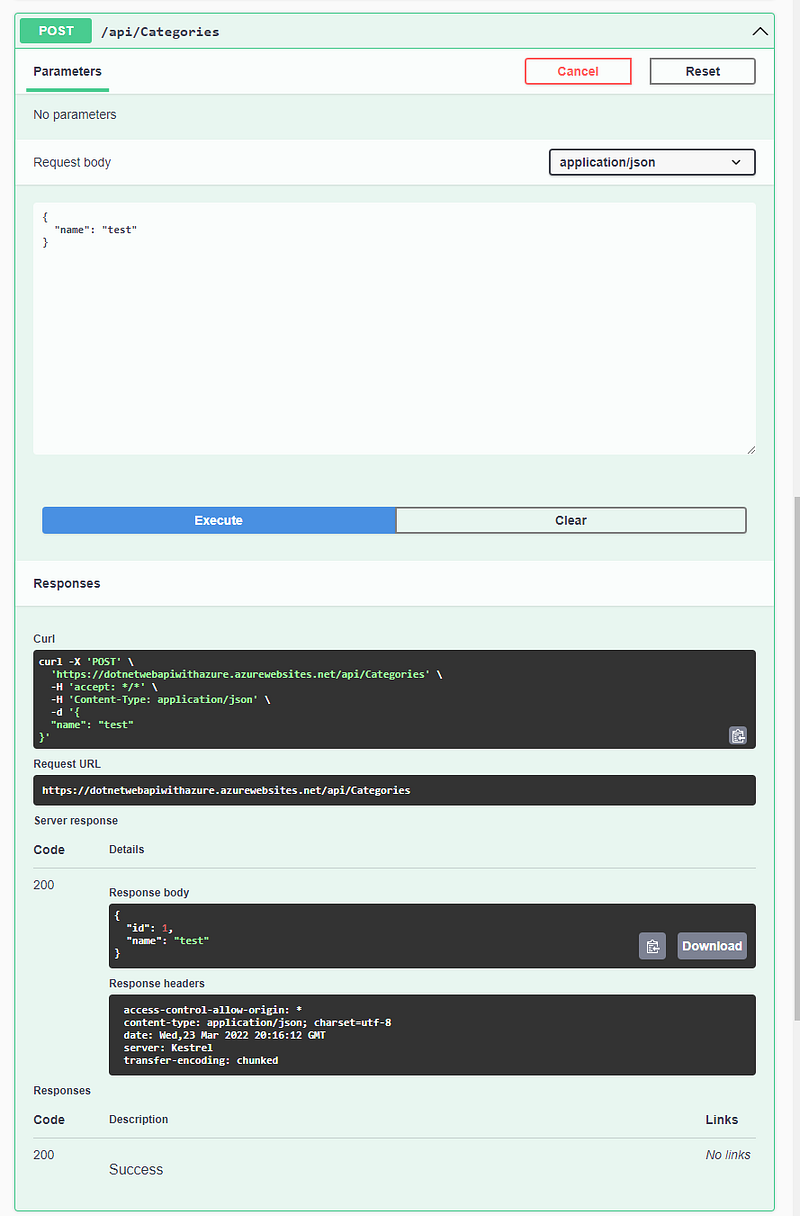Click the first "Responses" section heading
Viewport: 800px width, 1216px height.
[x=67, y=583]
